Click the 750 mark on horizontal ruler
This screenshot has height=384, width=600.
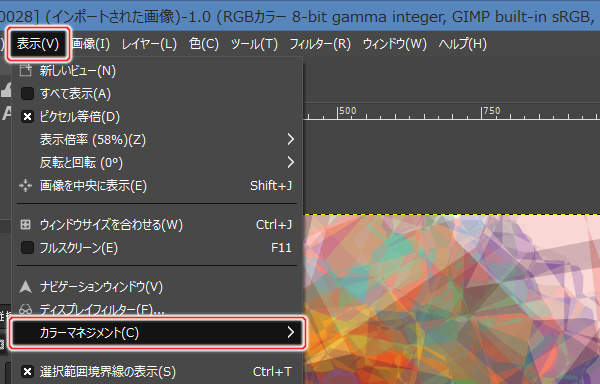[491, 111]
